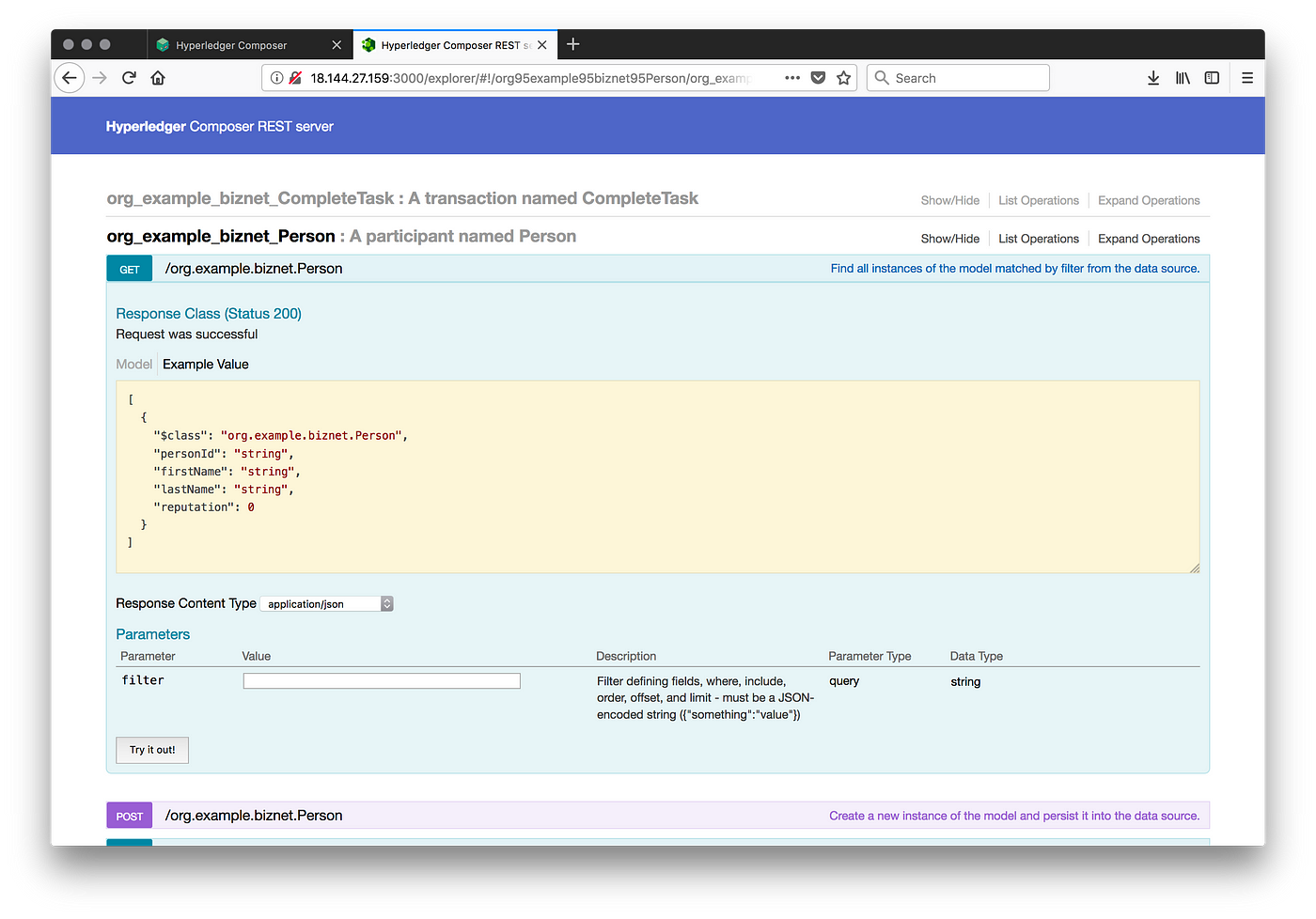The image size is (1316, 919).
Task: Click 'Find all instances of the model' description
Action: (1015, 269)
